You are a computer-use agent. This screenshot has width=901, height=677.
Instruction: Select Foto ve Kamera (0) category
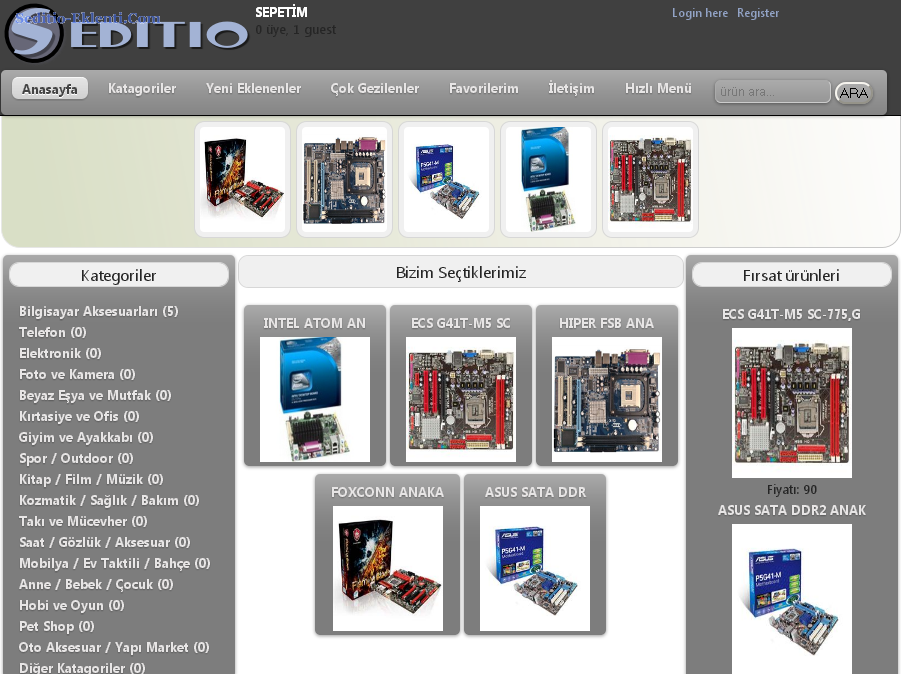77,374
